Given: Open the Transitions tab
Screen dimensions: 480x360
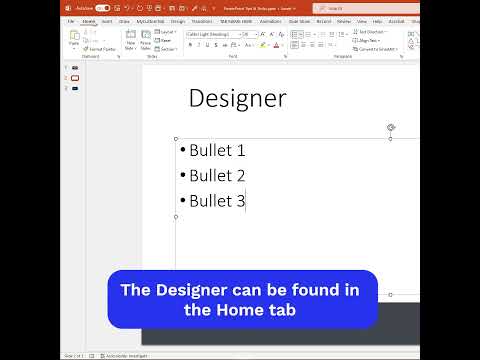Looking at the screenshot, I should point(202,21).
